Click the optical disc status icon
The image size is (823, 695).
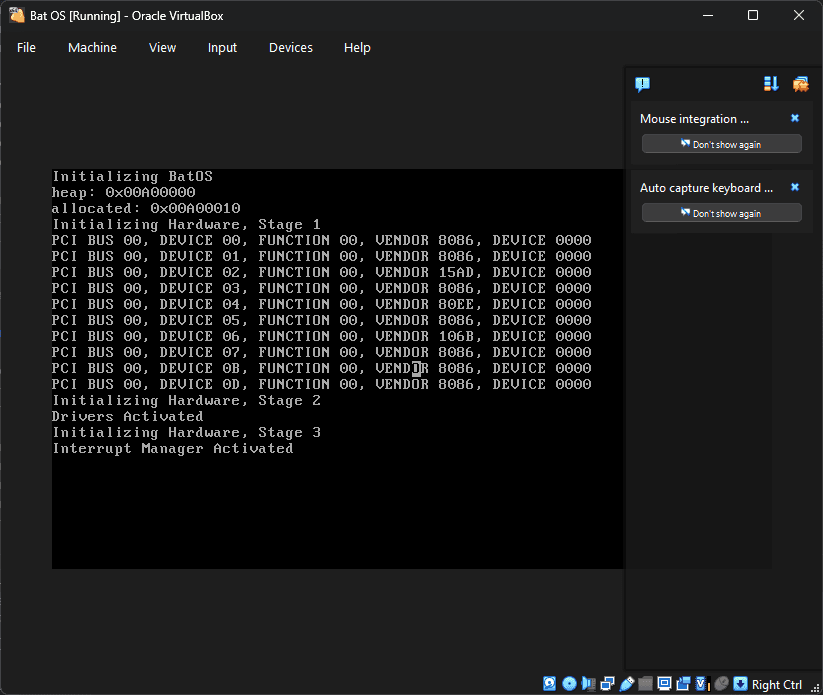pos(569,684)
